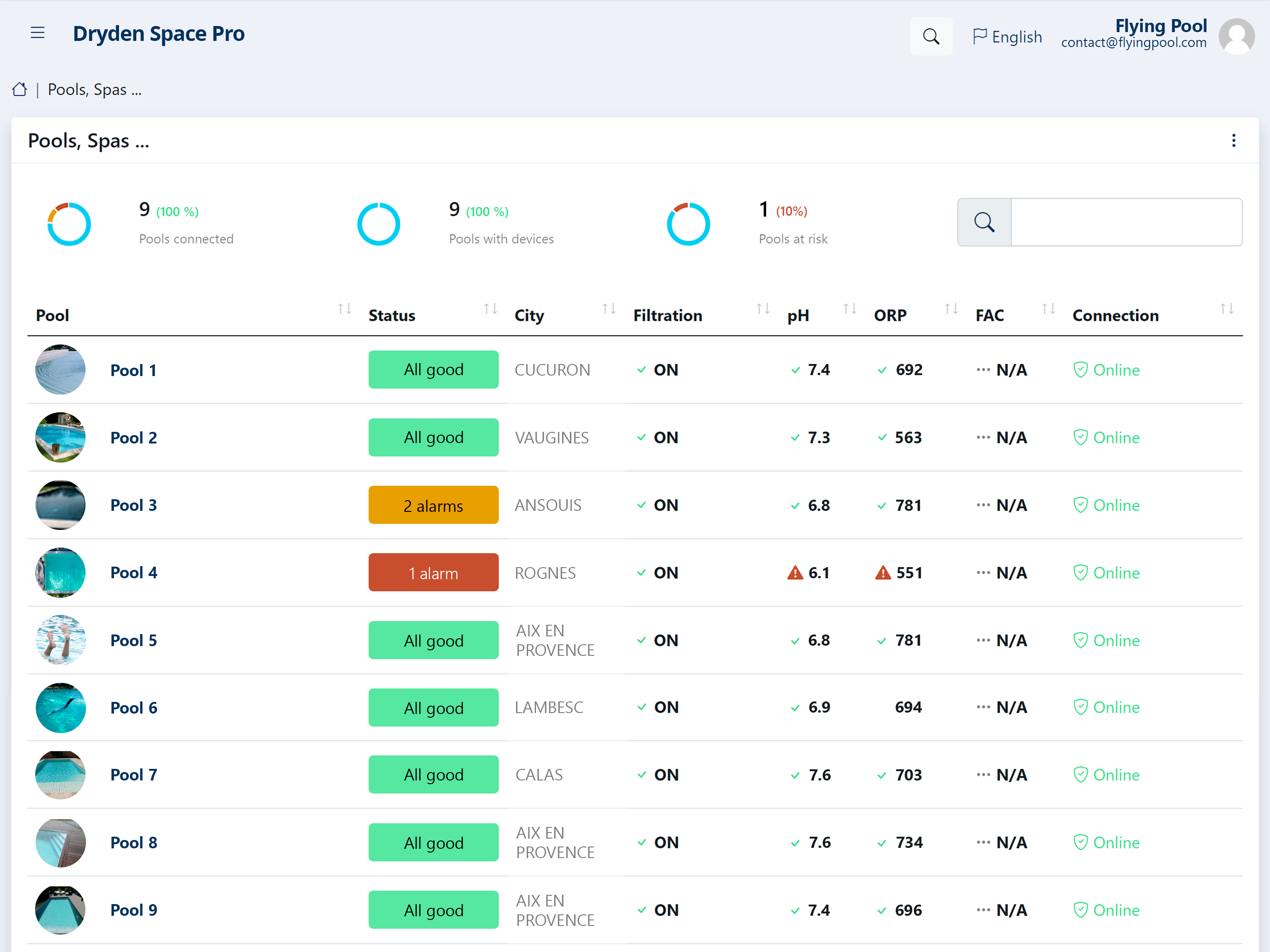Click the pH warning icon for Pool 4
The width and height of the screenshot is (1270, 952).
coord(794,573)
